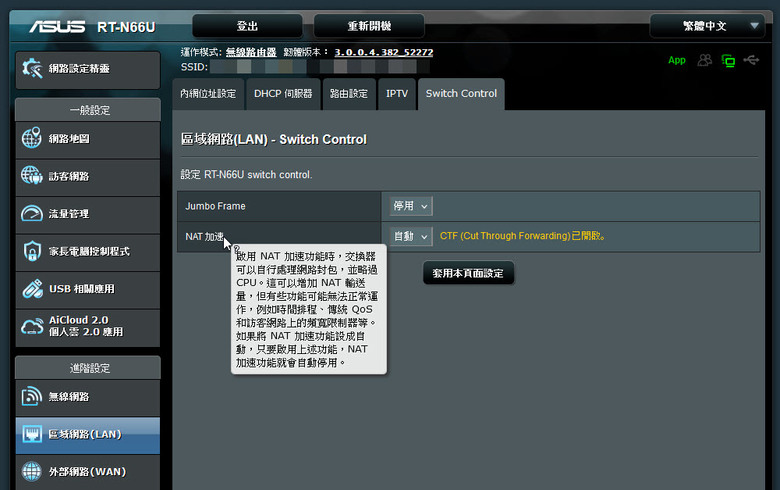Click the 進階設定 section header

pyautogui.click(x=88, y=368)
